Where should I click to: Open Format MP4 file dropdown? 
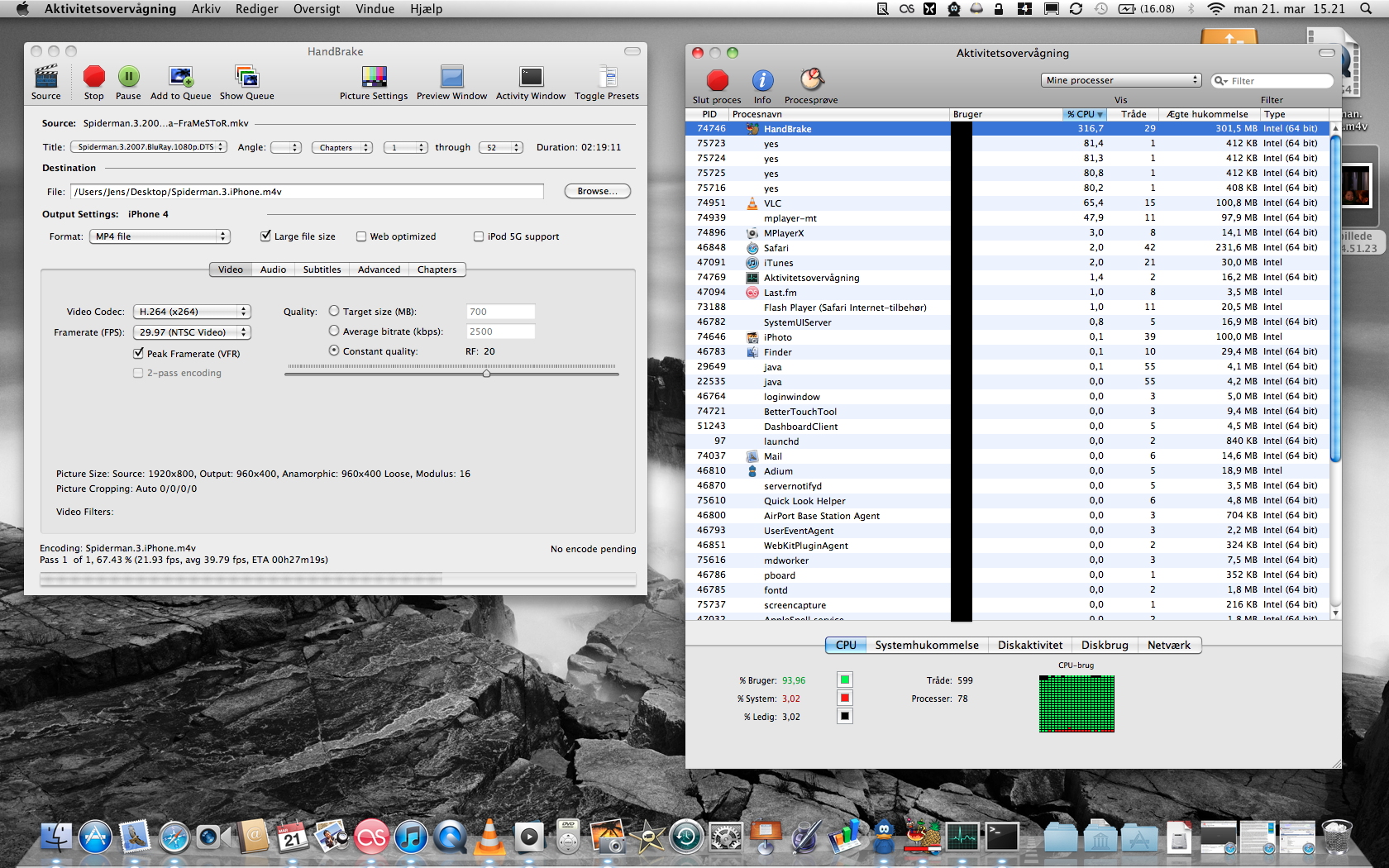tap(160, 236)
